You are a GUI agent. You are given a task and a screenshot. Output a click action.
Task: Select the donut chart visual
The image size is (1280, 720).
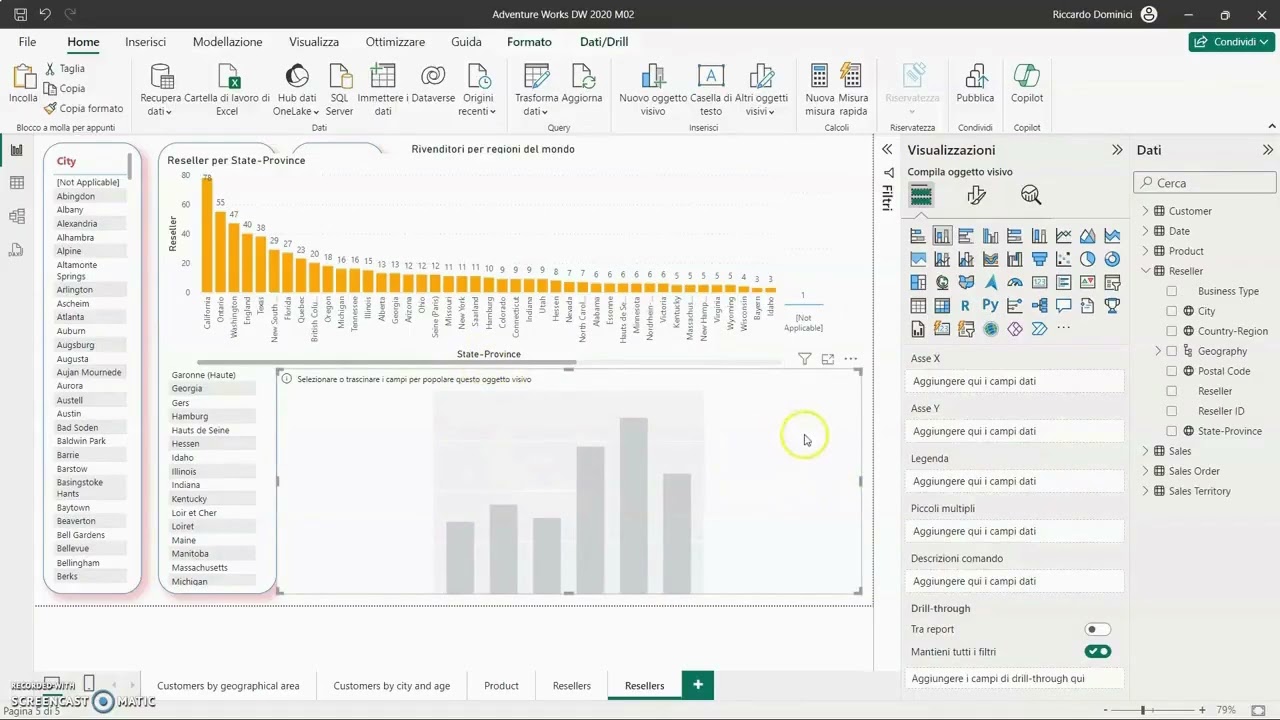(x=1111, y=259)
